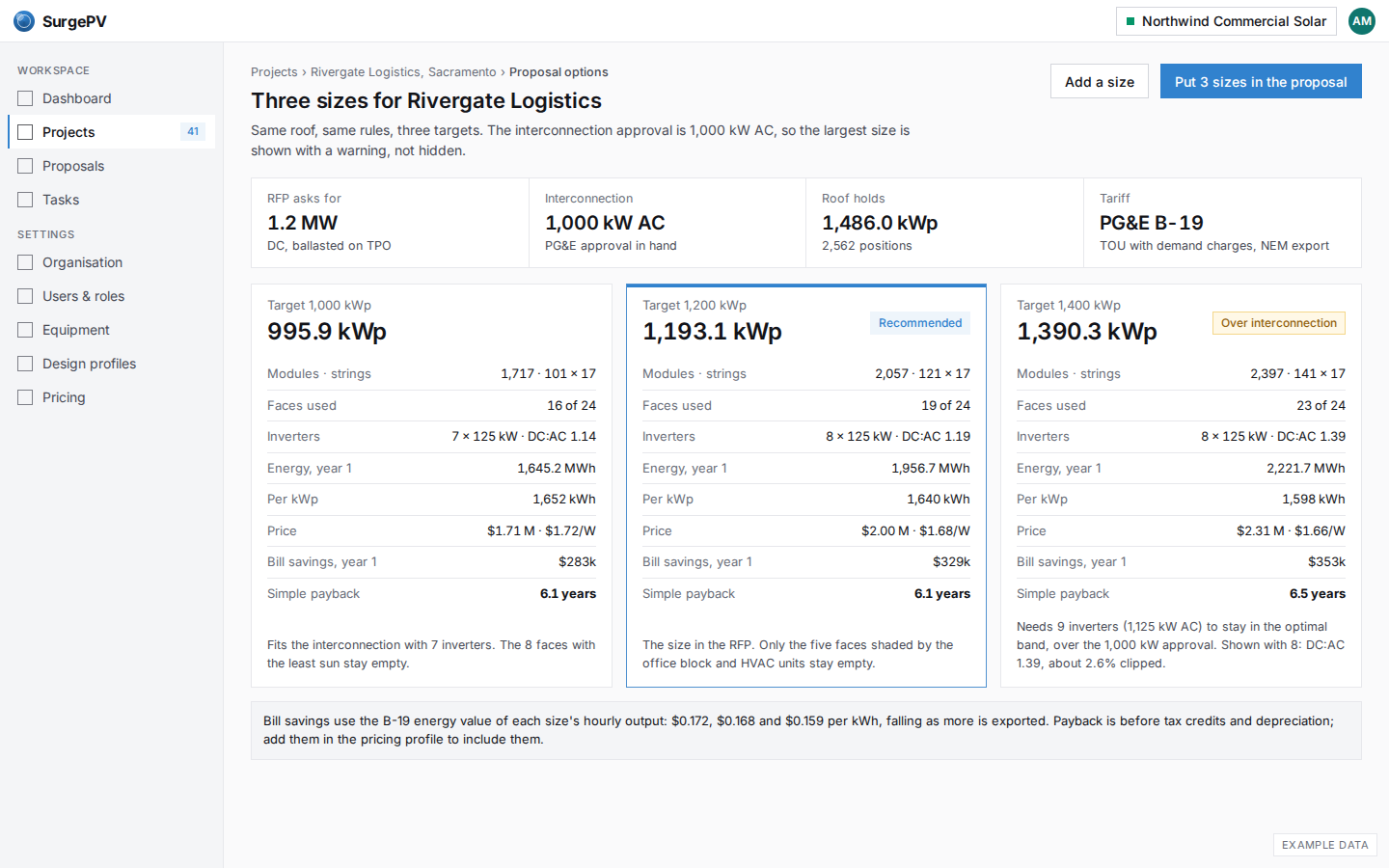
Task: Follow the Projects breadcrumb link
Action: tap(274, 72)
